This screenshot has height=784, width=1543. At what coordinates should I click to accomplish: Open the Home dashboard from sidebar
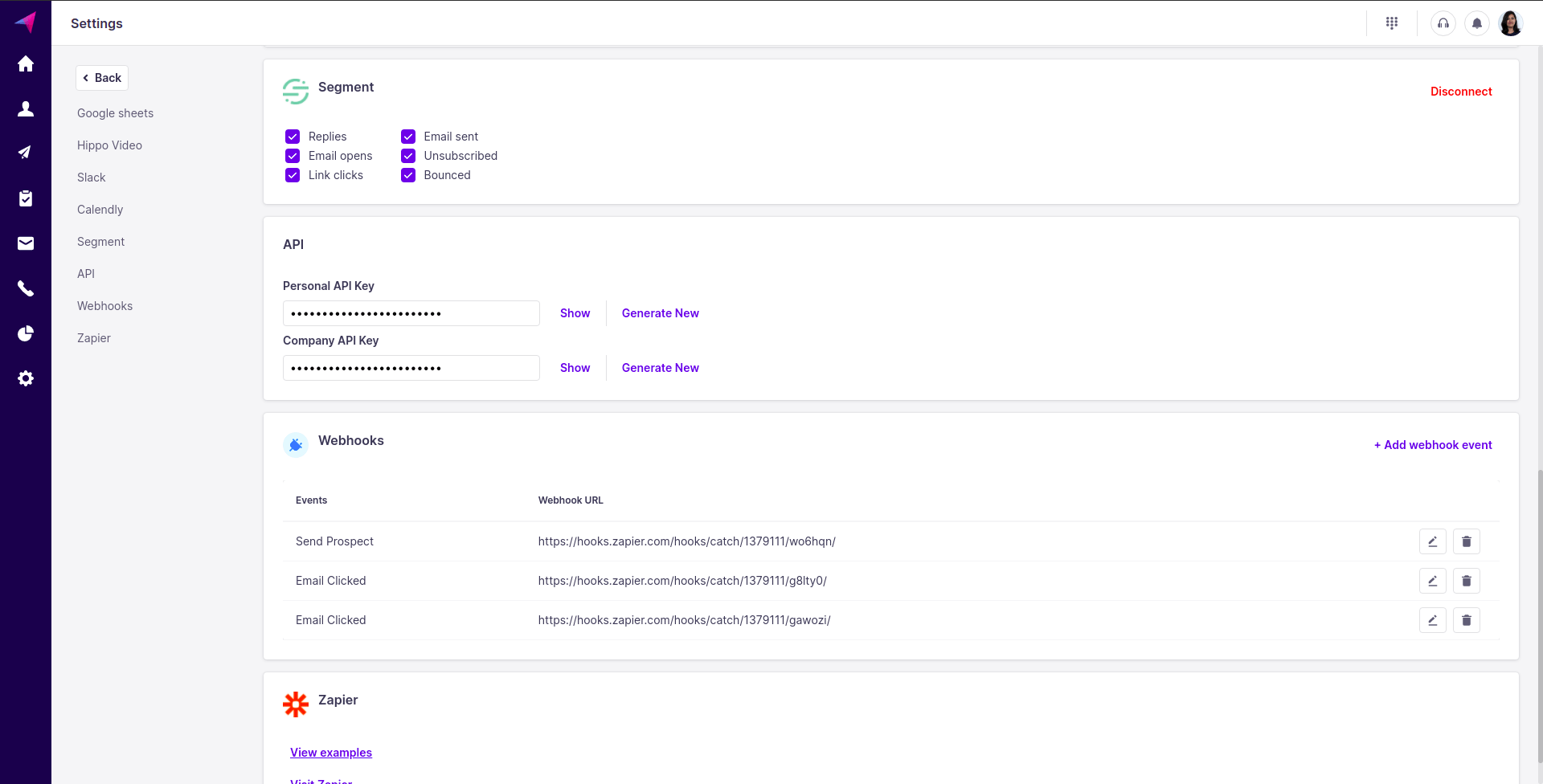(x=26, y=64)
